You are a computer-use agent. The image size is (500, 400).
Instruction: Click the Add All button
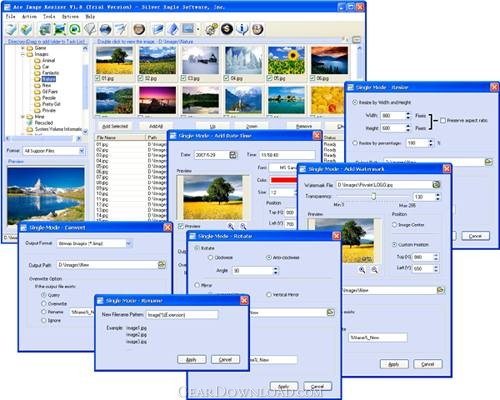[x=156, y=126]
